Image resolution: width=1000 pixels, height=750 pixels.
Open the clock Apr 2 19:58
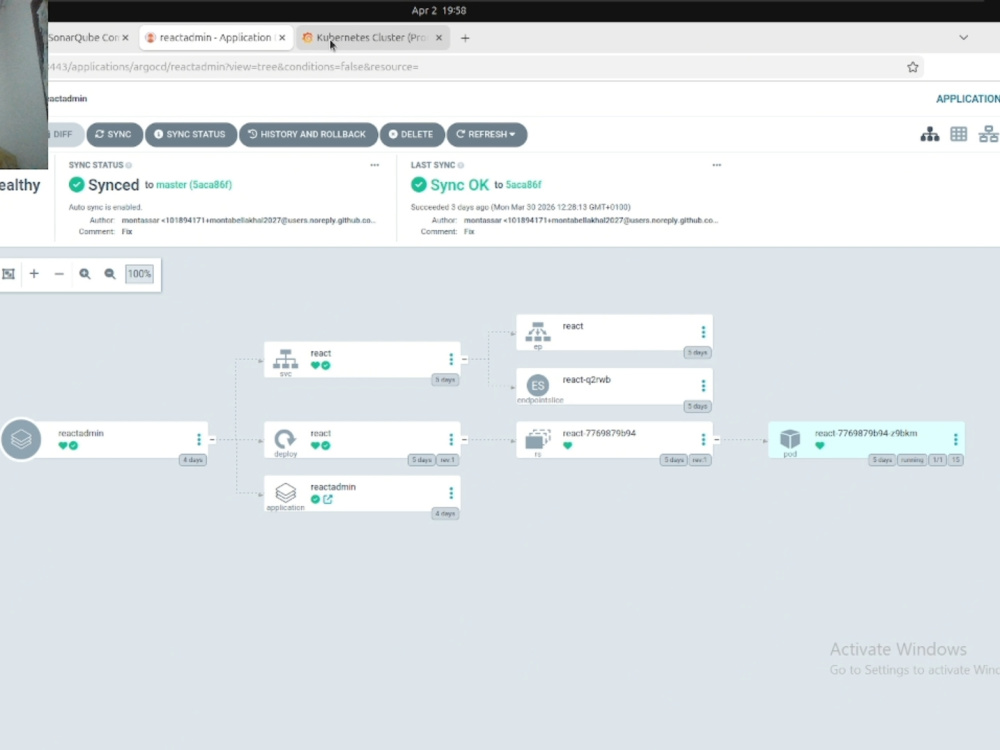point(439,11)
